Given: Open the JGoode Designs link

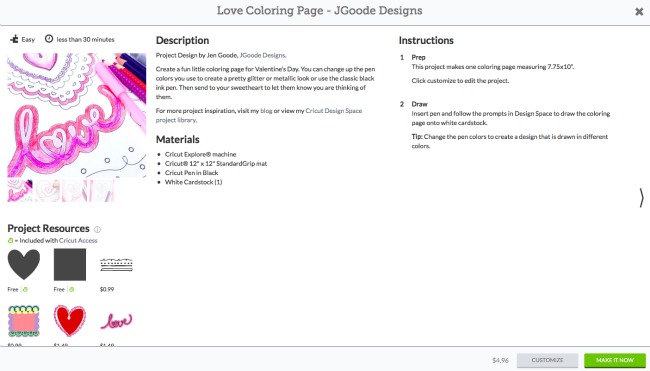Looking at the screenshot, I should pyautogui.click(x=262, y=55).
